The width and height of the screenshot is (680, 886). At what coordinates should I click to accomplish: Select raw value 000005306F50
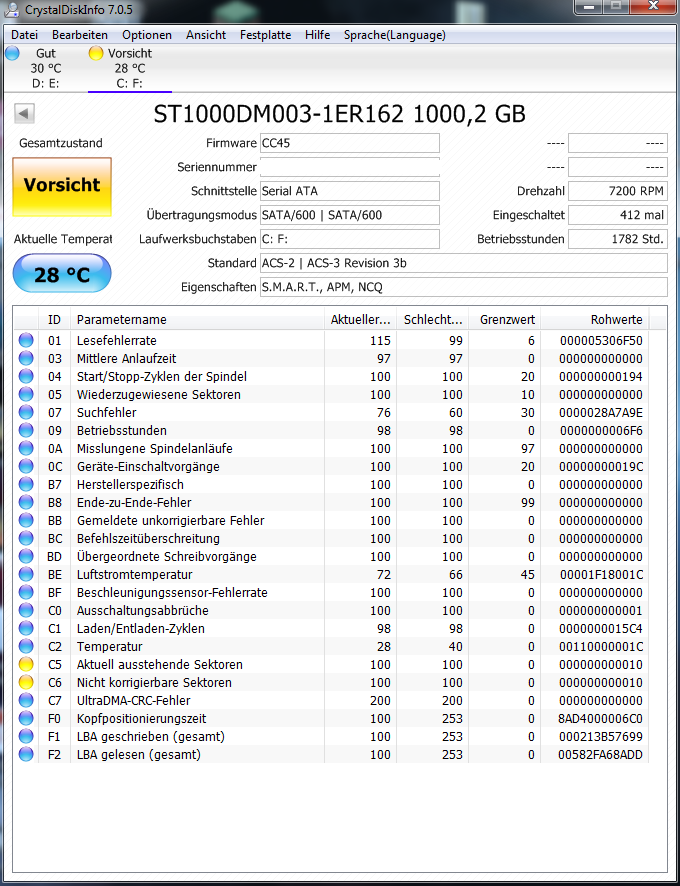pyautogui.click(x=601, y=341)
